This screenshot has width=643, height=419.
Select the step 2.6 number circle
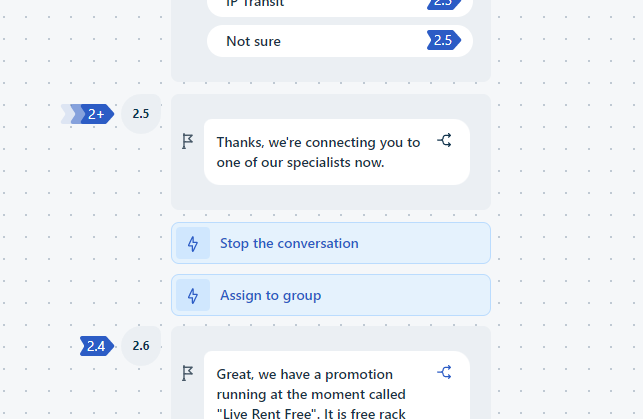[x=141, y=346]
